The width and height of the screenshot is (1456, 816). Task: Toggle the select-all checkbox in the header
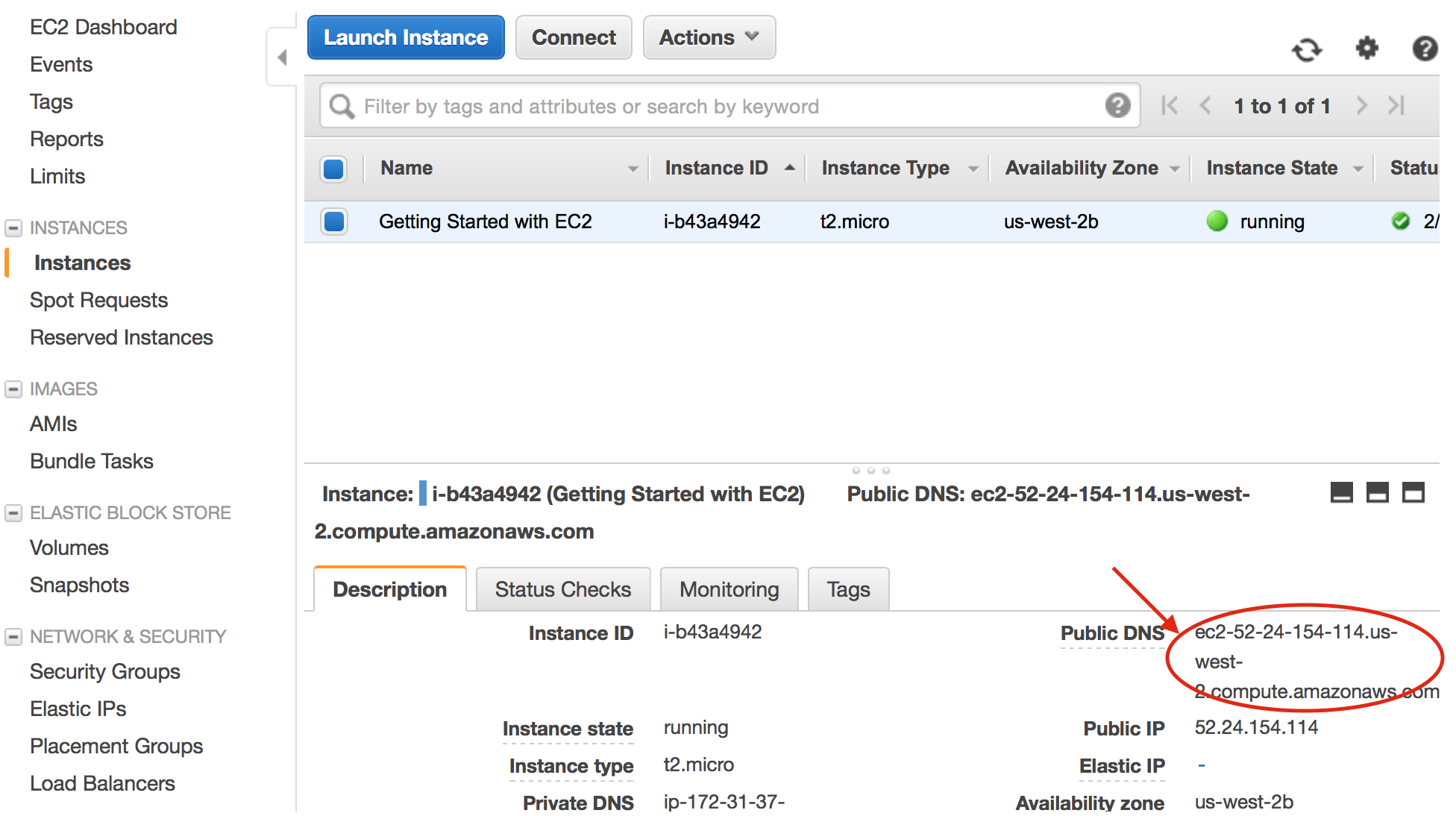tap(333, 169)
